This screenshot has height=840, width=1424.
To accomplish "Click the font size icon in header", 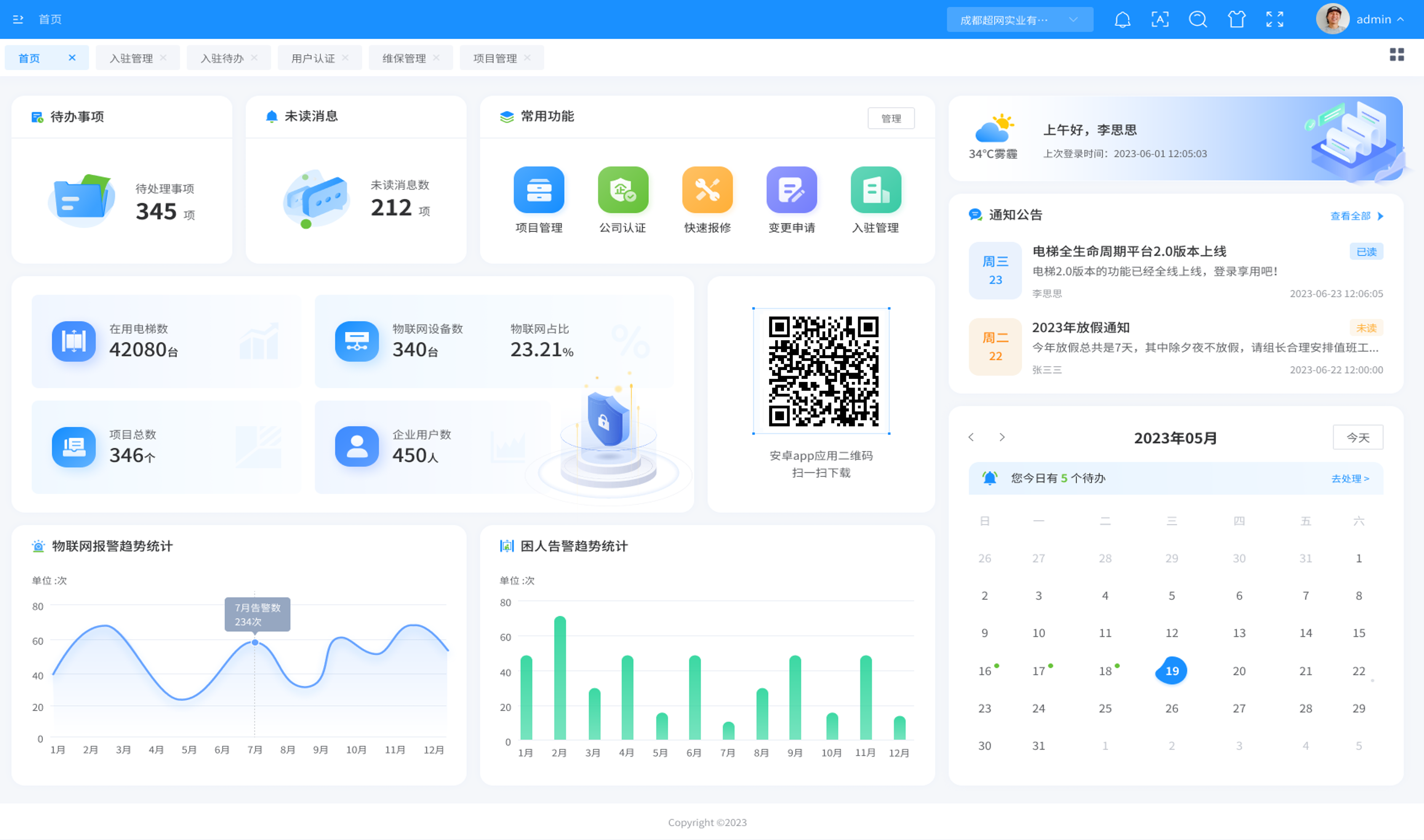I will 1160,20.
